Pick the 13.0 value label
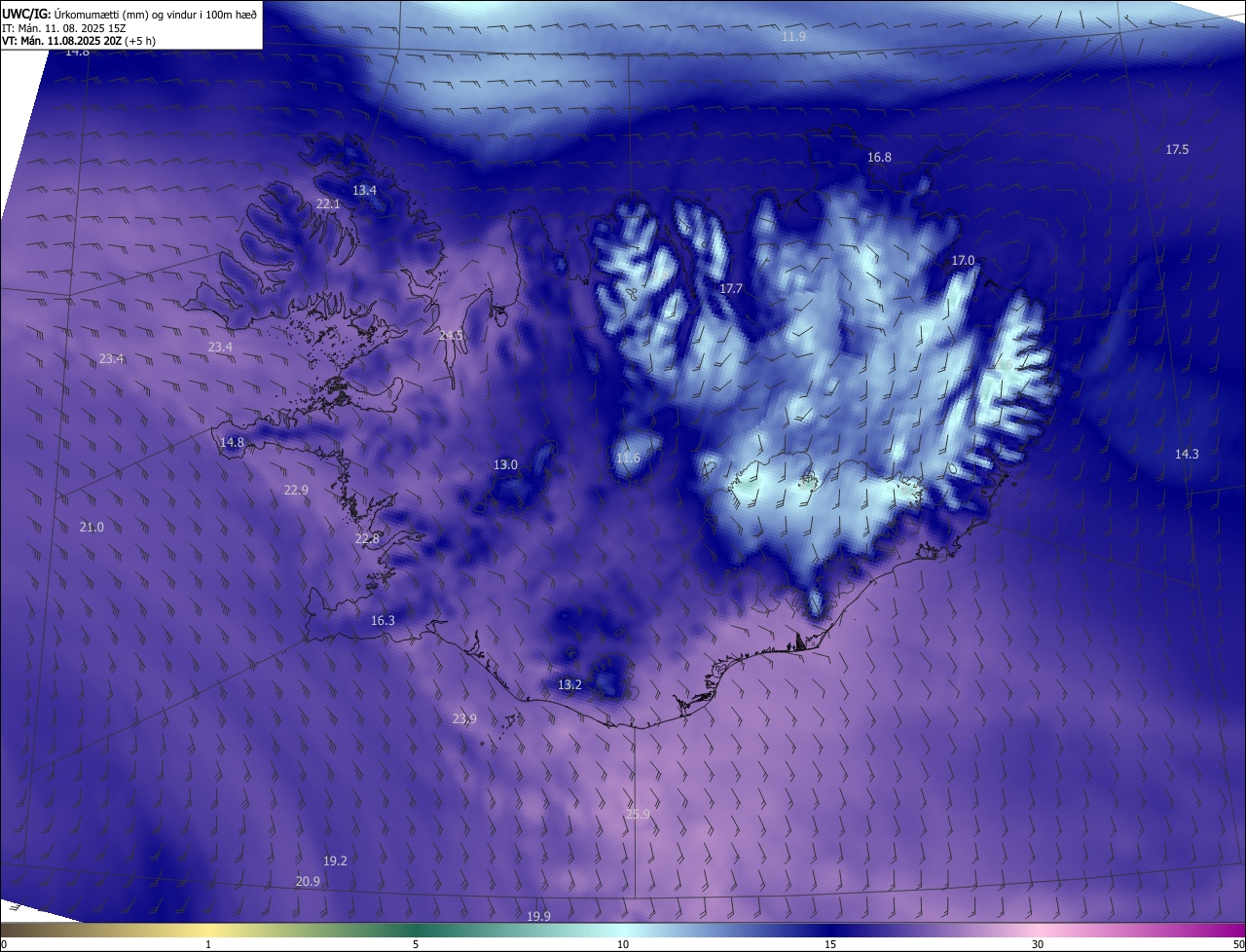 pos(505,464)
